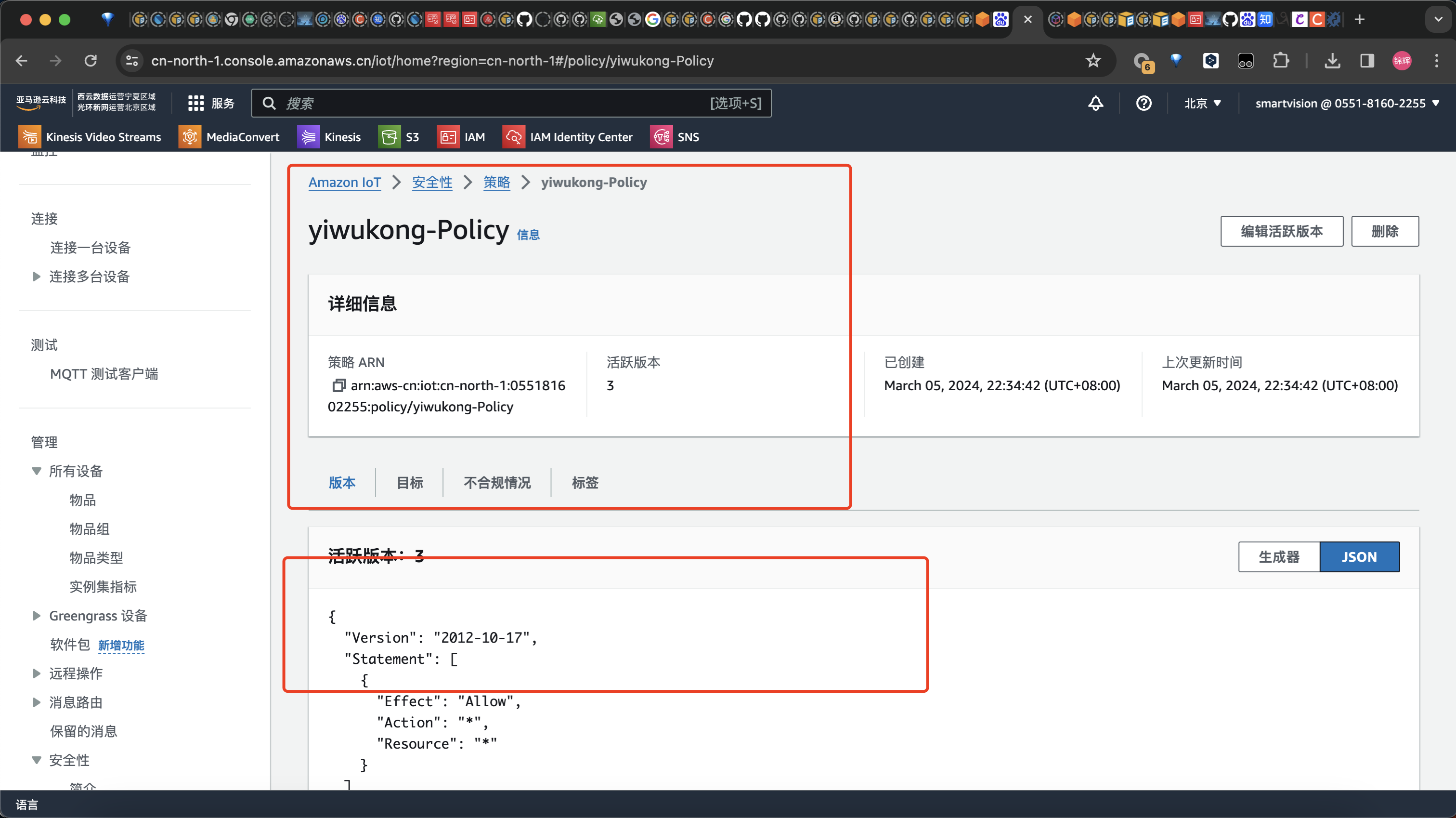Switch to the 版本 tab
This screenshot has width=1456, height=818.
342,483
